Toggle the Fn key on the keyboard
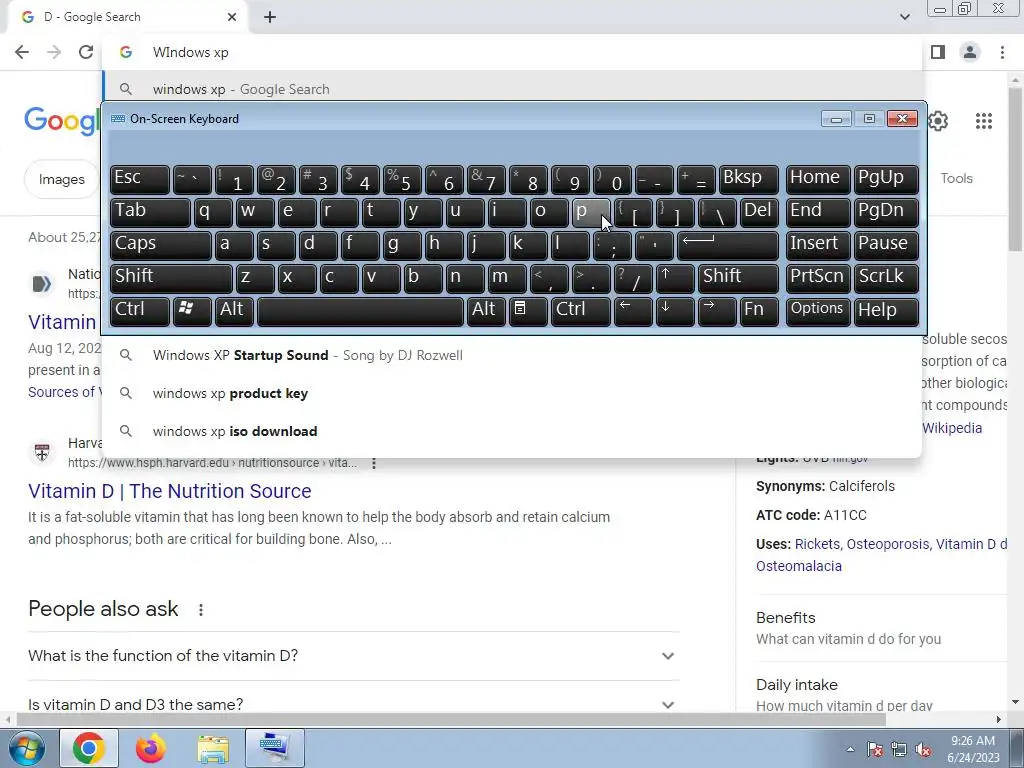This screenshot has height=768, width=1024. coord(760,310)
